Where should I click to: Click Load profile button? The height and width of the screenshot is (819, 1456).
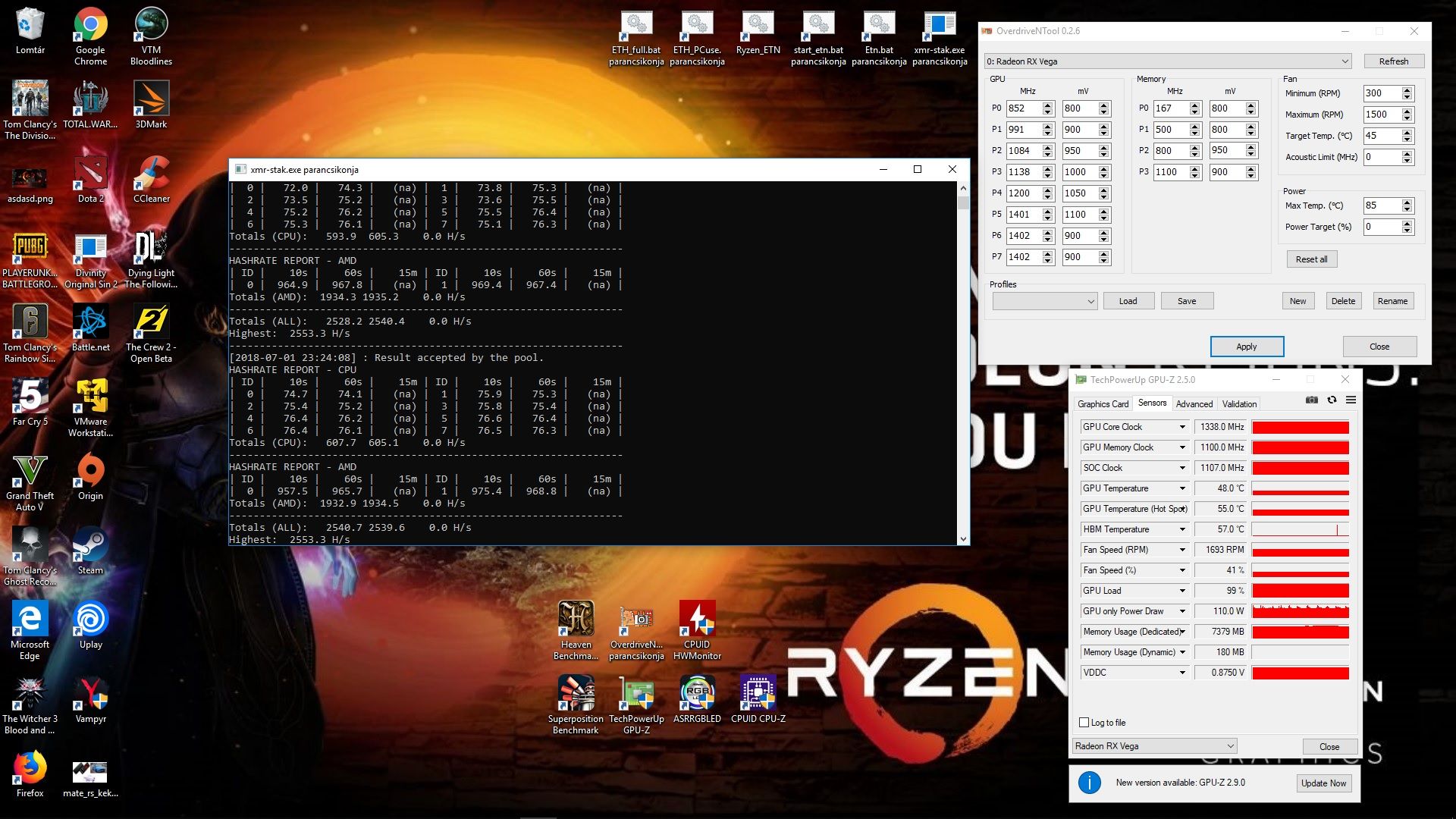[x=1128, y=301]
